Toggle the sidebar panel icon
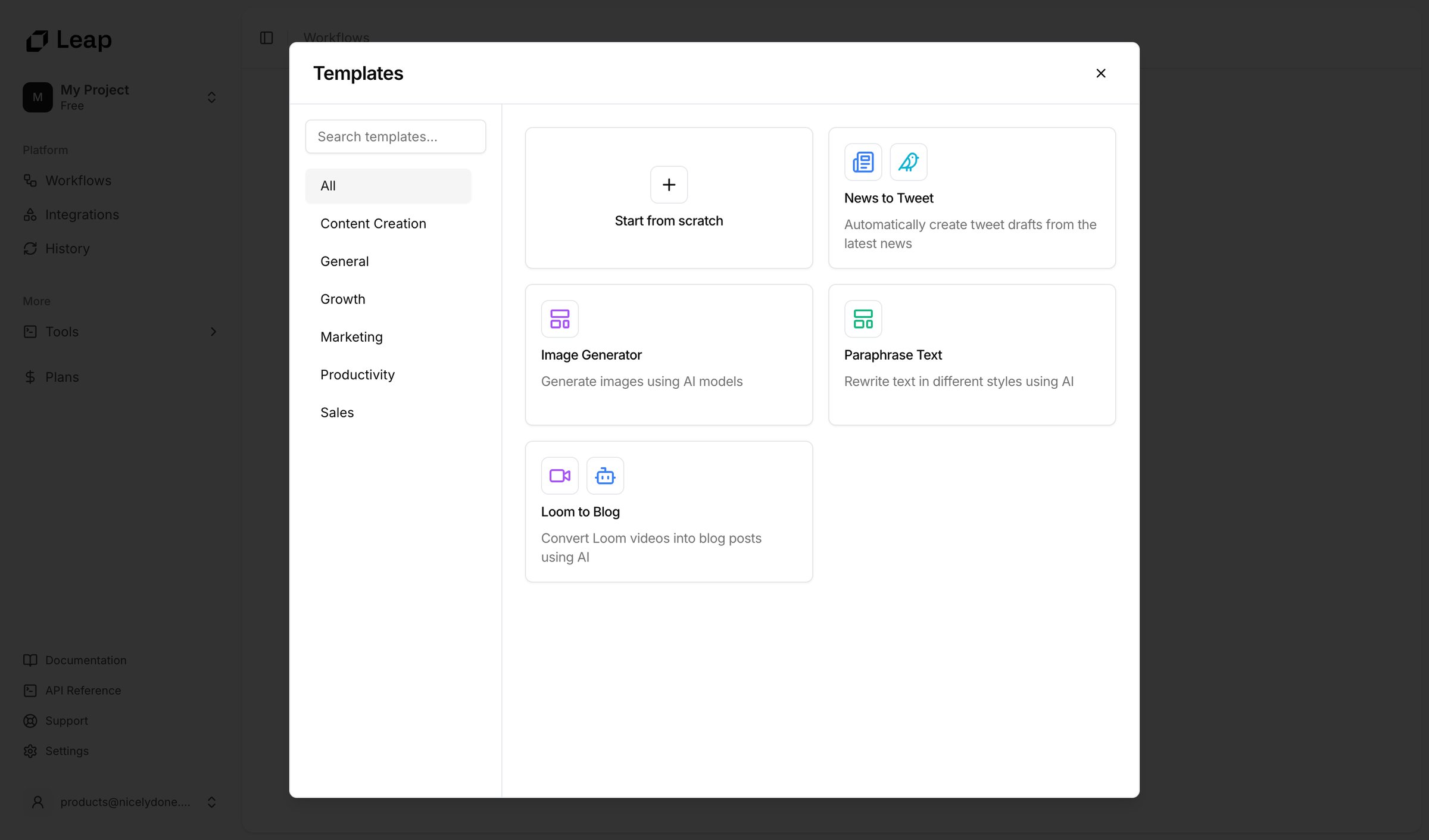The width and height of the screenshot is (1429, 840). [266, 38]
